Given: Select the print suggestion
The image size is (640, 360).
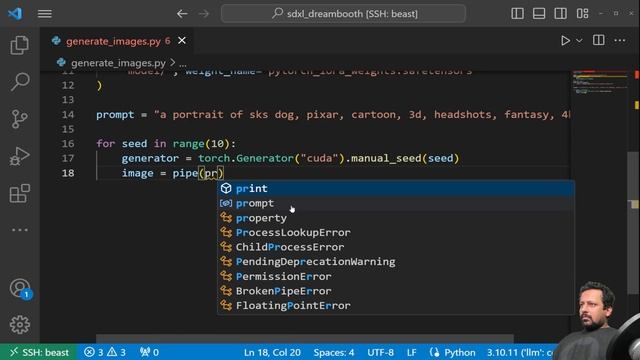Looking at the screenshot, I should point(396,189).
